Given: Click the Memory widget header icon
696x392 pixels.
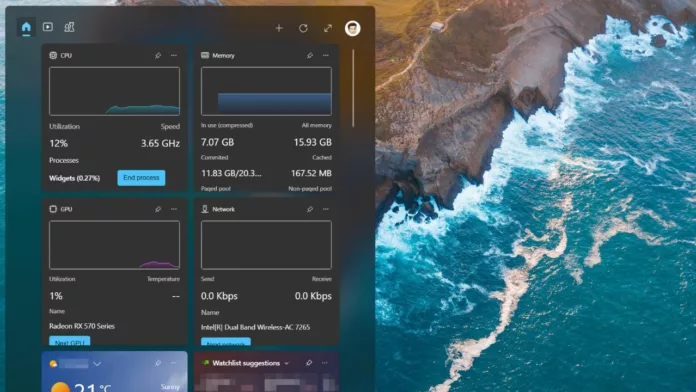Looking at the screenshot, I should pos(205,55).
